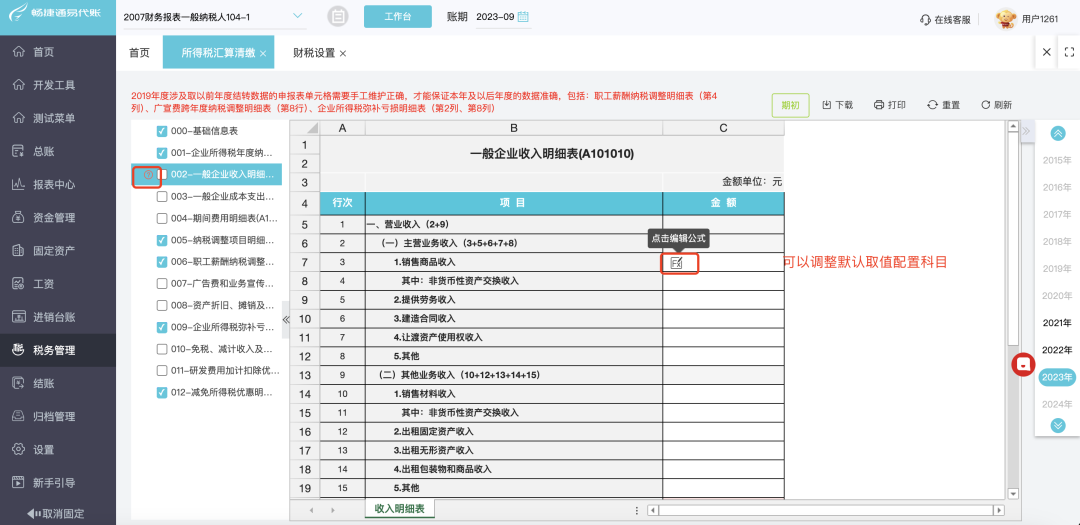Open the 首页 sidebar home icon
Image resolution: width=1080 pixels, height=525 pixels.
19,52
